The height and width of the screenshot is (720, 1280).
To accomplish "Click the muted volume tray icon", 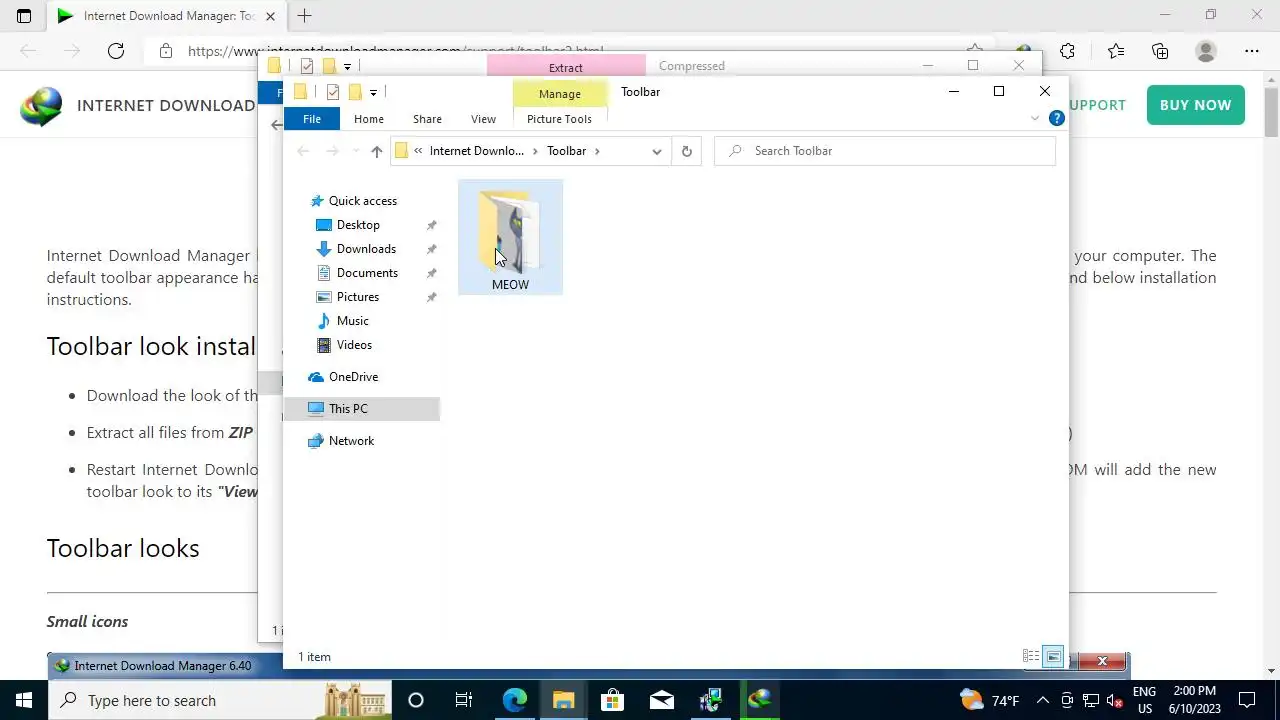I will pos(1115,700).
